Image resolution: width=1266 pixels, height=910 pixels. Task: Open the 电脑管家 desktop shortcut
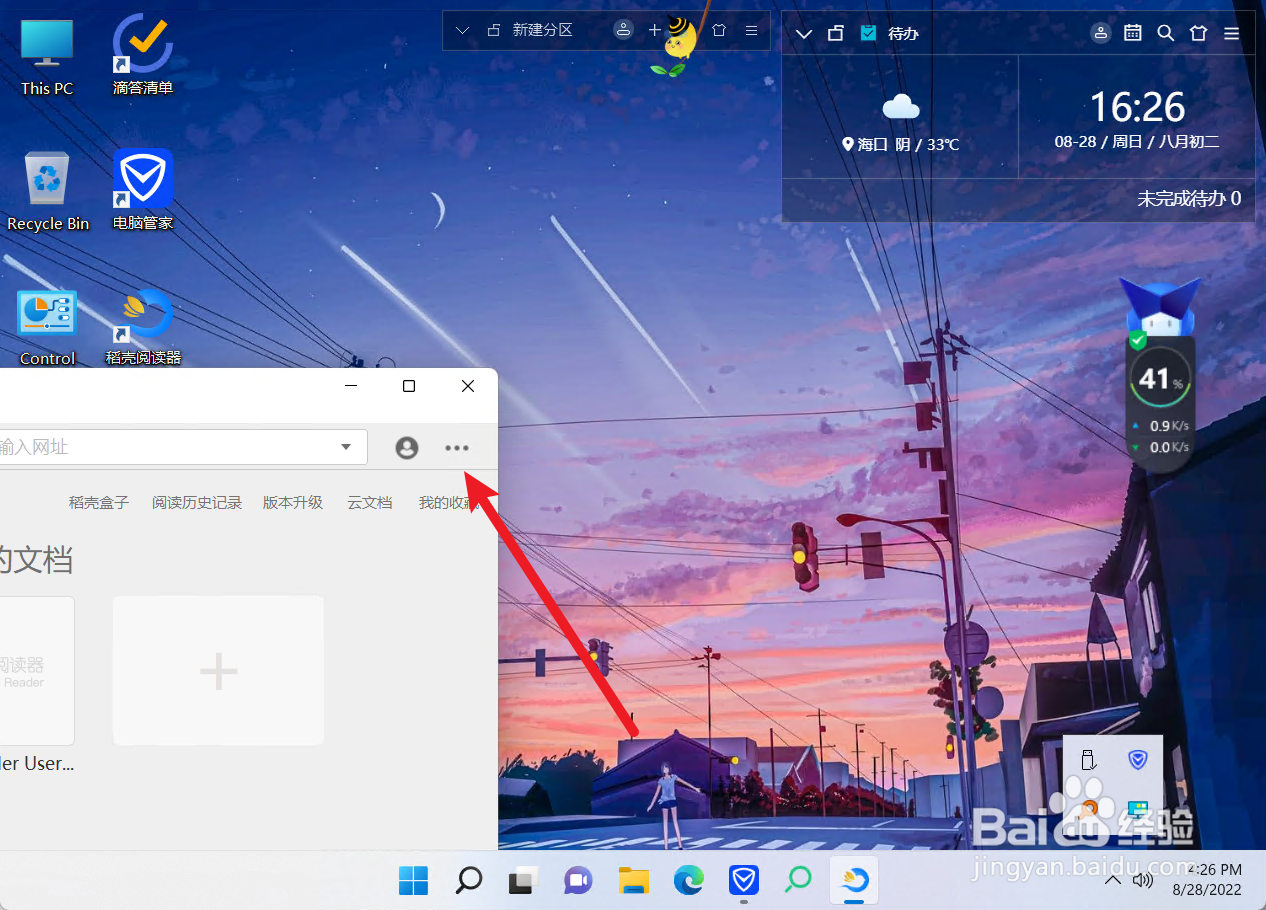[143, 190]
